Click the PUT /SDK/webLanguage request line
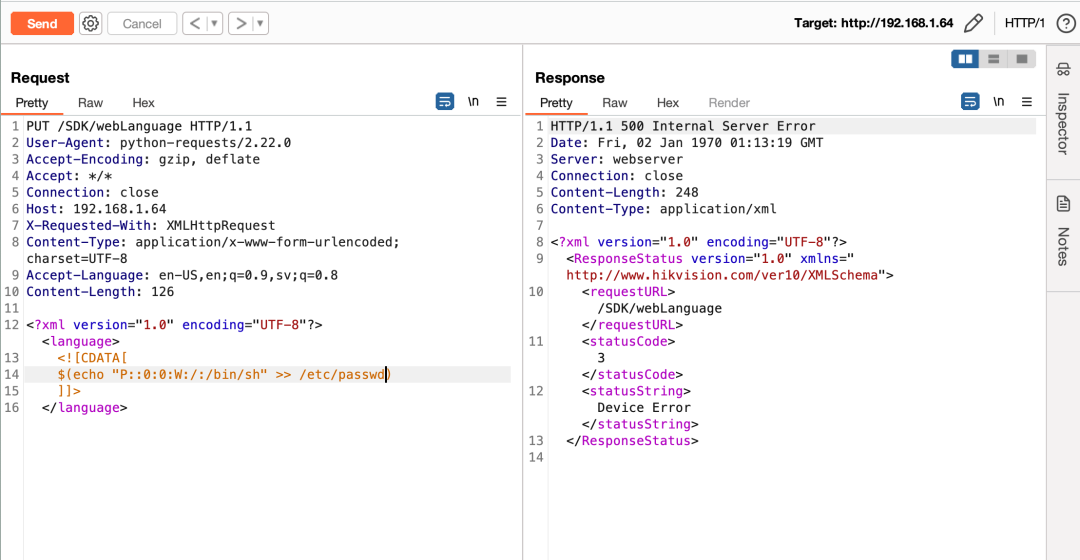This screenshot has height=560, width=1080. pos(139,126)
